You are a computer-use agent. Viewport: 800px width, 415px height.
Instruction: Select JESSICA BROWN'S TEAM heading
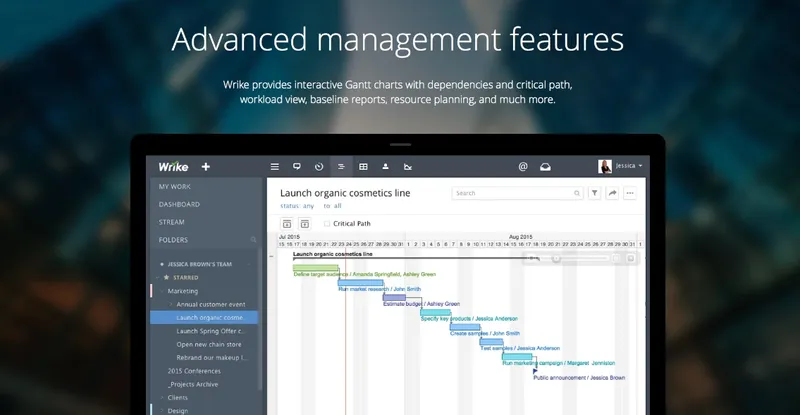(x=199, y=264)
